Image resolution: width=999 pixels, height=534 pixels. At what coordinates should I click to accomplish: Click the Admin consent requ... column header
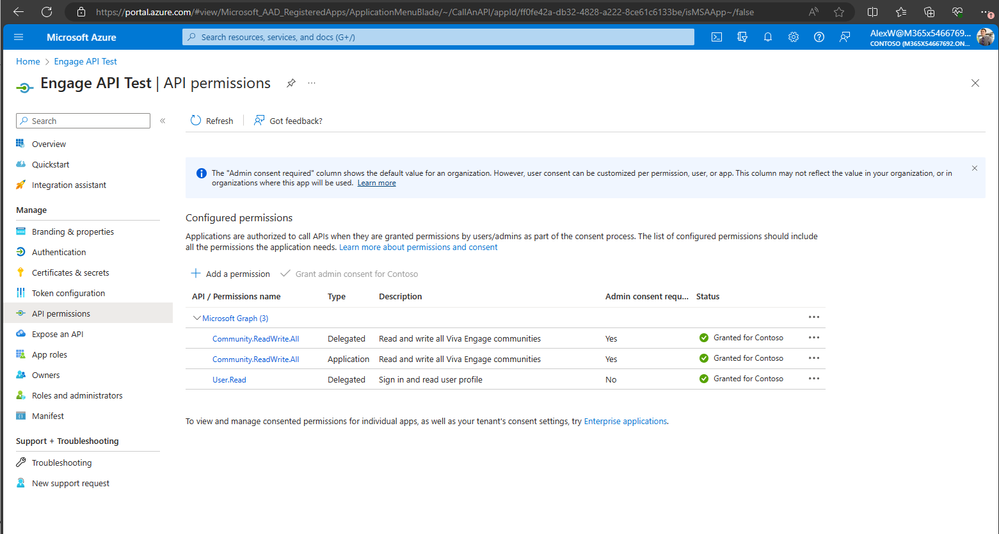(x=647, y=296)
